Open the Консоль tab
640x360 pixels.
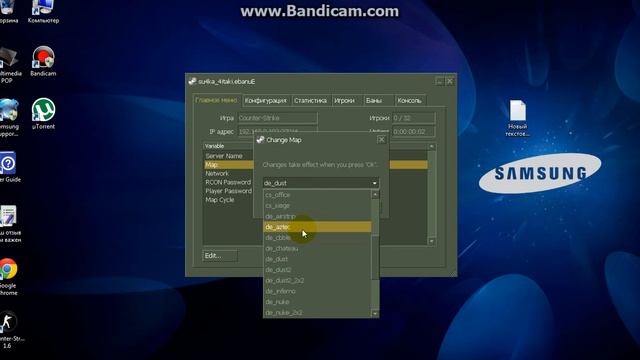tap(409, 100)
